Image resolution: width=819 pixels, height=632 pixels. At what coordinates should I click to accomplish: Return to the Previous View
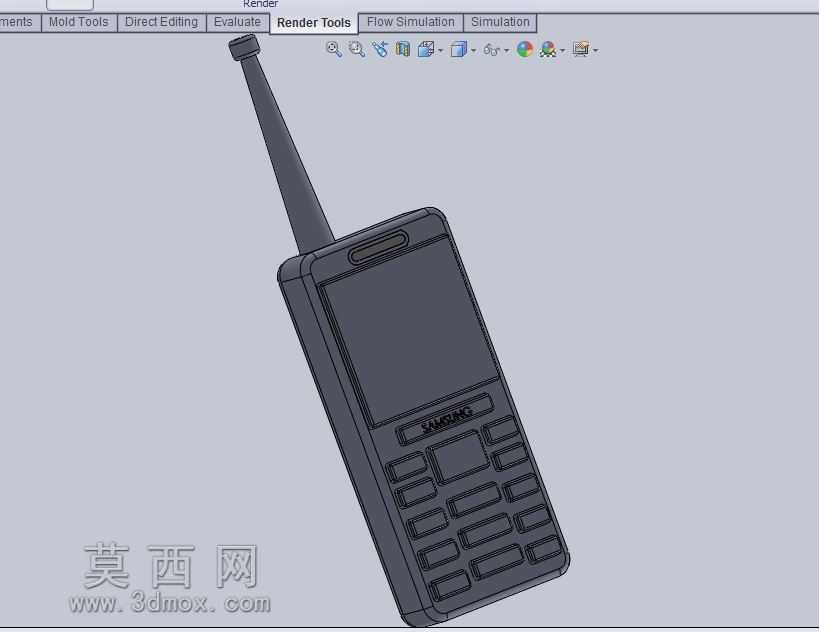380,50
